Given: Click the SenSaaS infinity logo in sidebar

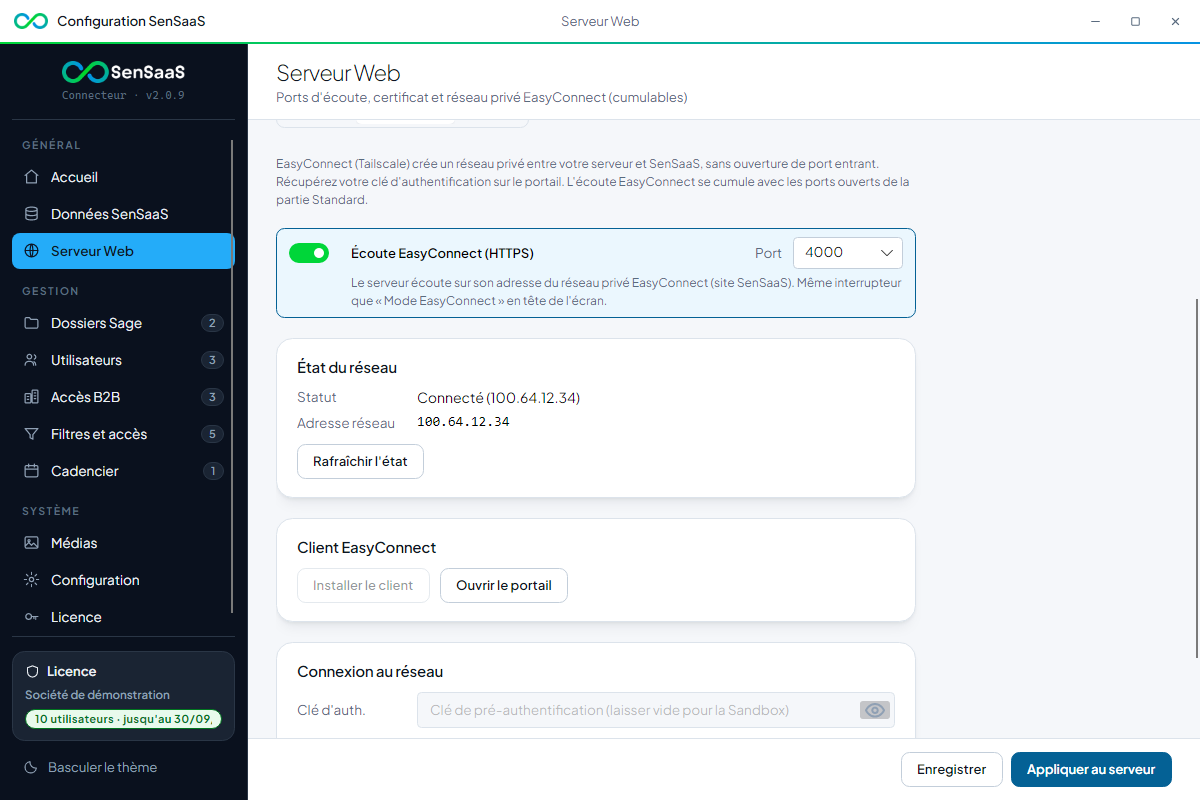Looking at the screenshot, I should [x=85, y=72].
